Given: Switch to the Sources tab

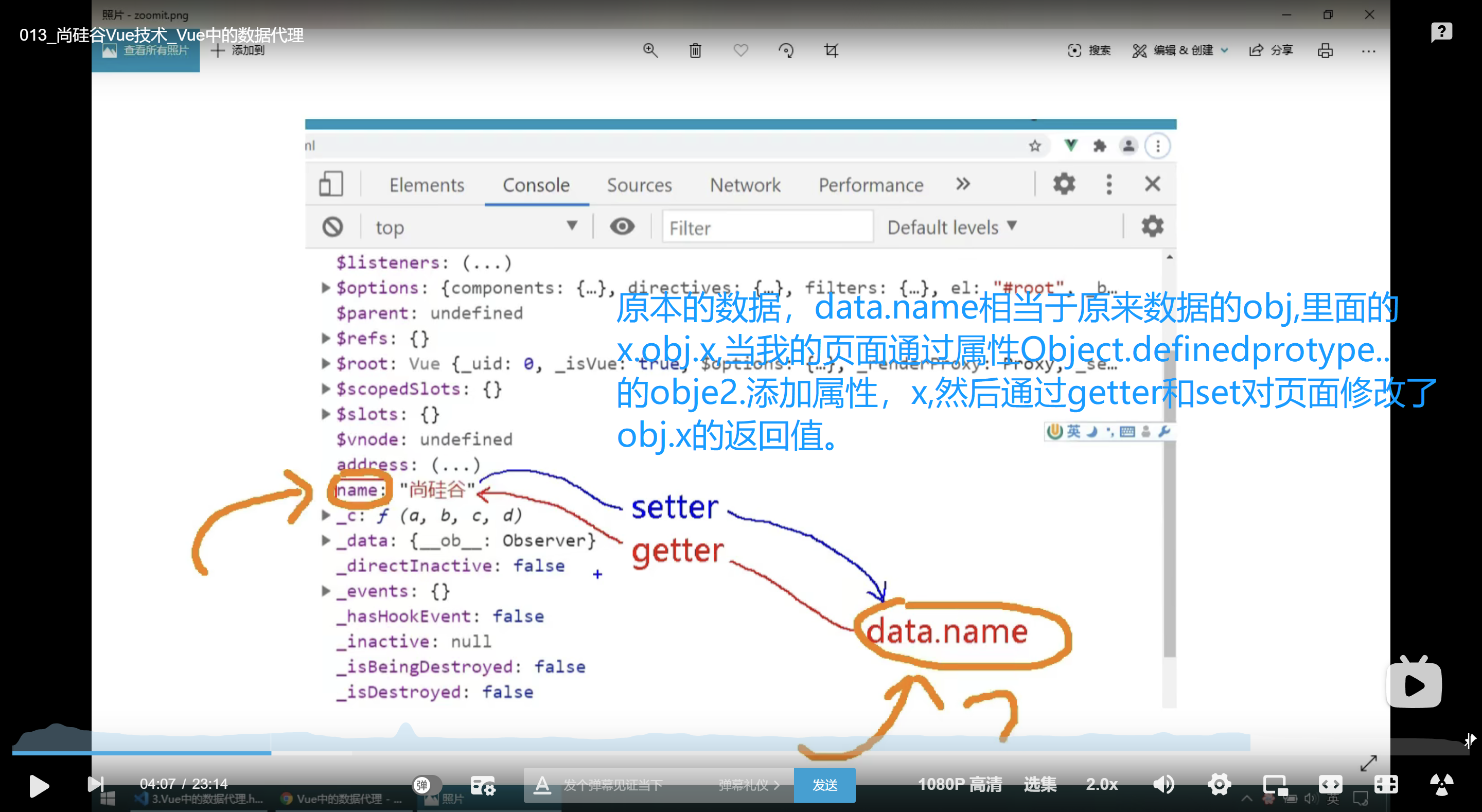Looking at the screenshot, I should (x=639, y=185).
